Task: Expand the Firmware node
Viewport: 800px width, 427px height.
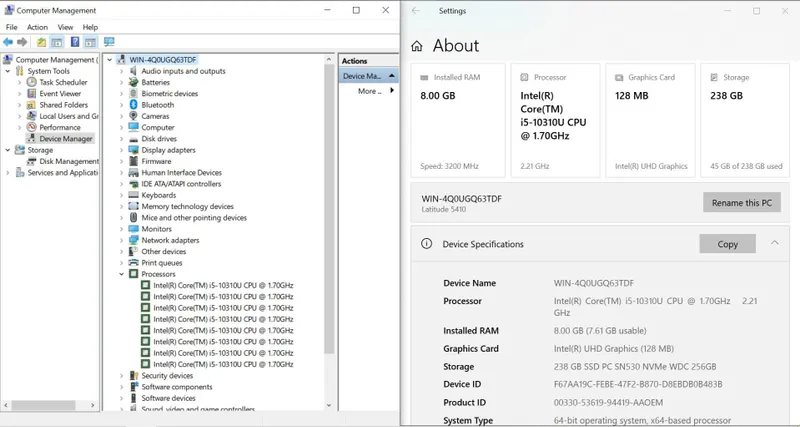Action: tap(121, 161)
